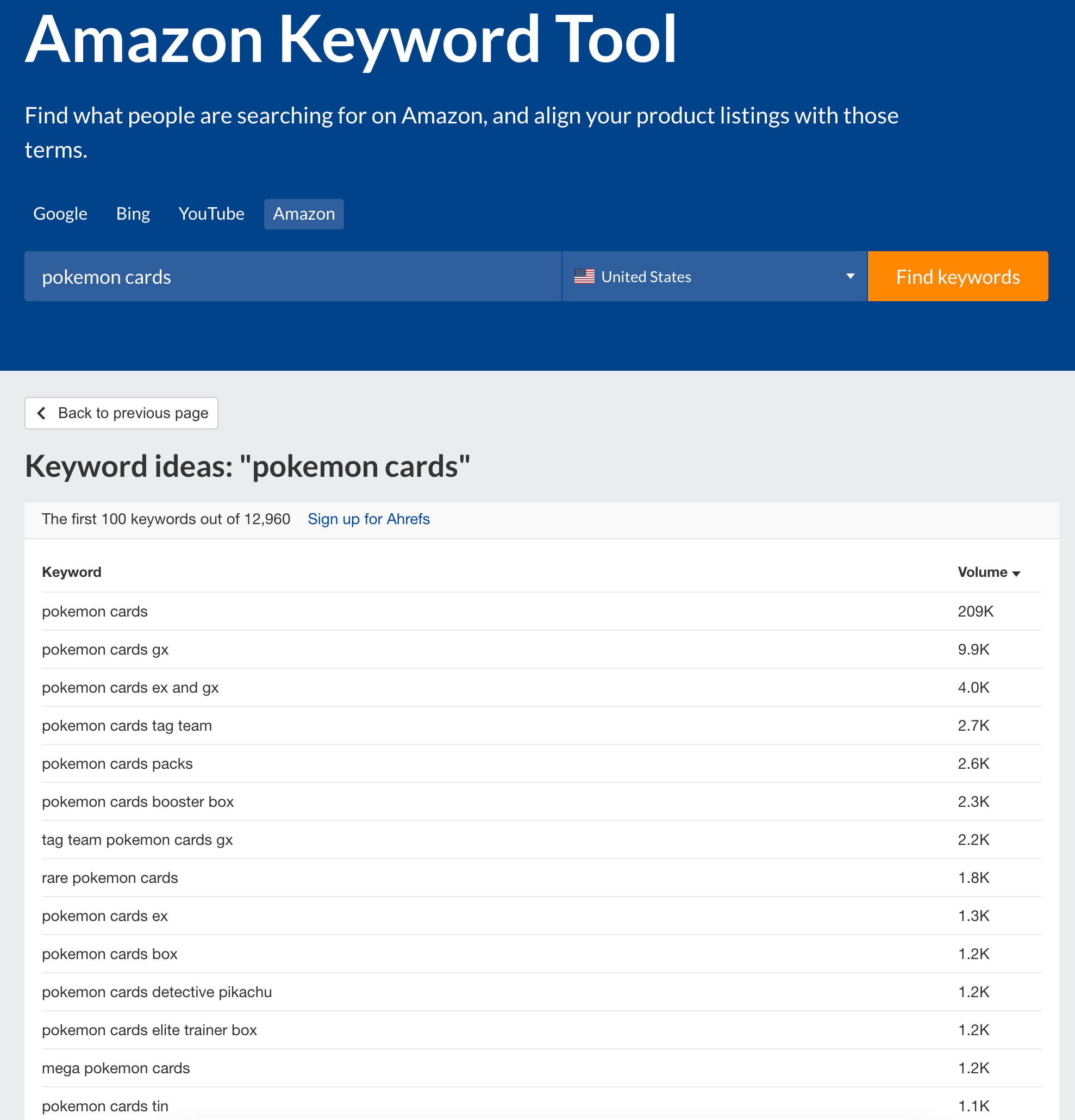1075x1120 pixels.
Task: Switch to the Google search engine tab
Action: tap(60, 214)
